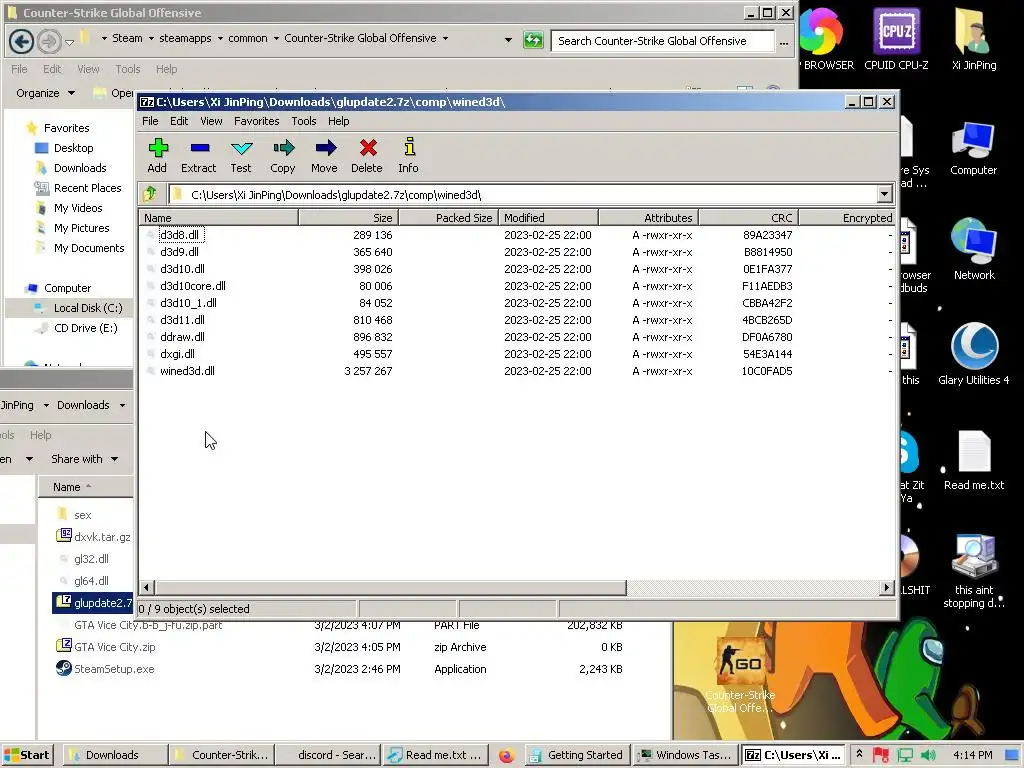This screenshot has width=1024, height=768.
Task: Click the volume icon in system tray
Action: click(928, 755)
